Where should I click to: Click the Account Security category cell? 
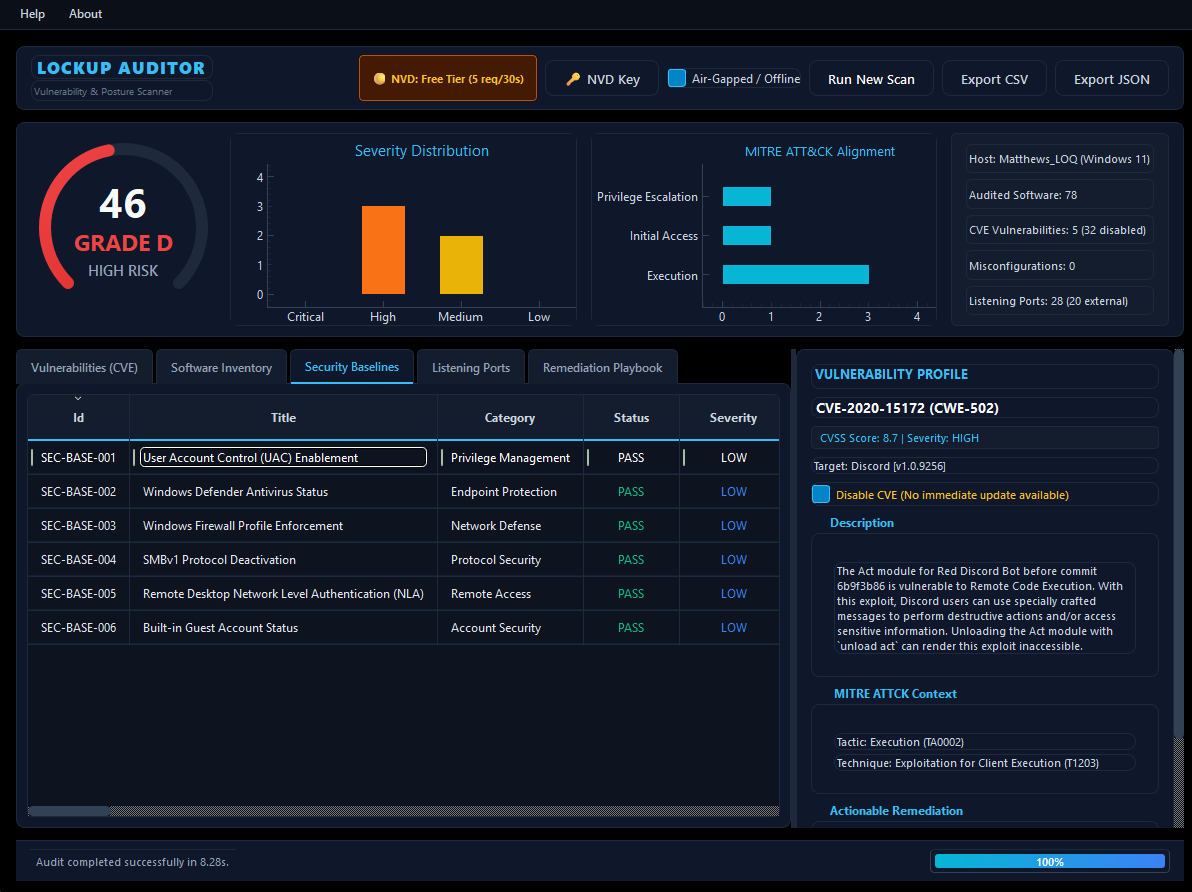(x=510, y=628)
